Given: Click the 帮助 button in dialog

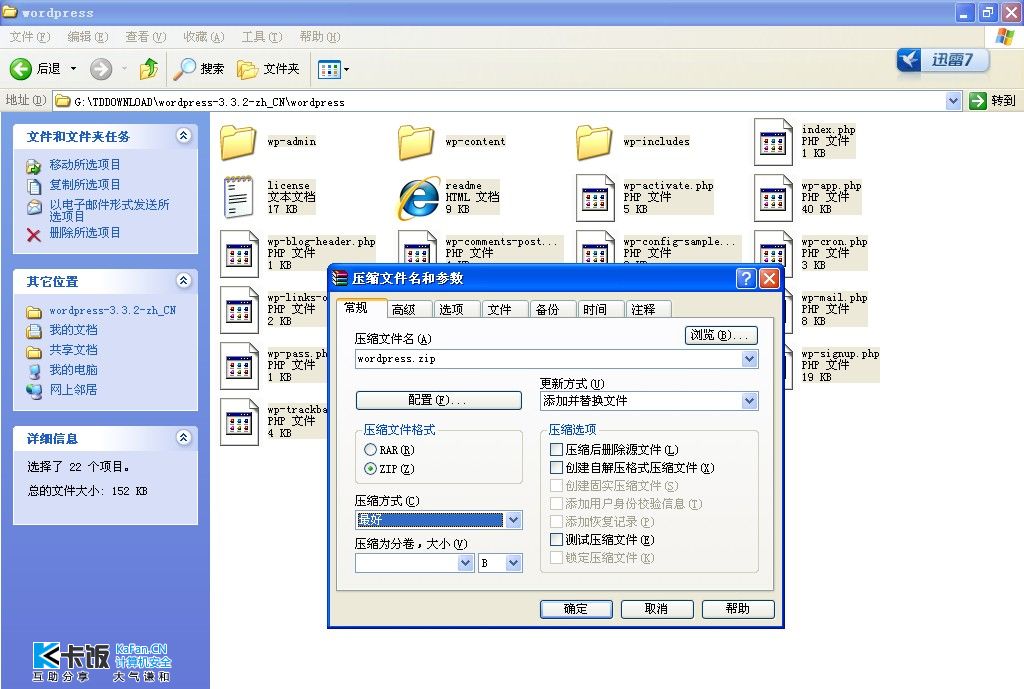Looking at the screenshot, I should 738,609.
